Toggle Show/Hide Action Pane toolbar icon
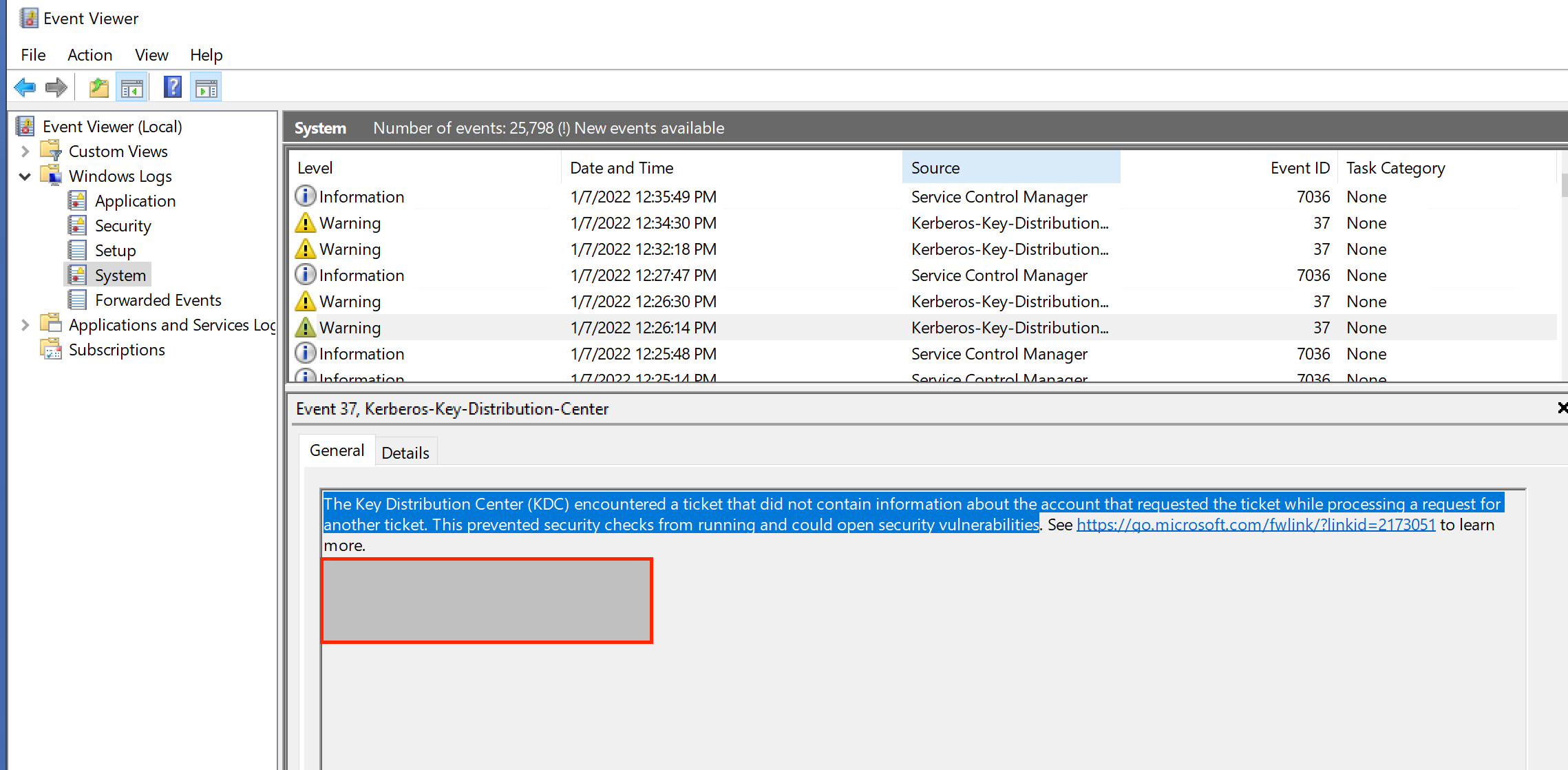 click(206, 87)
